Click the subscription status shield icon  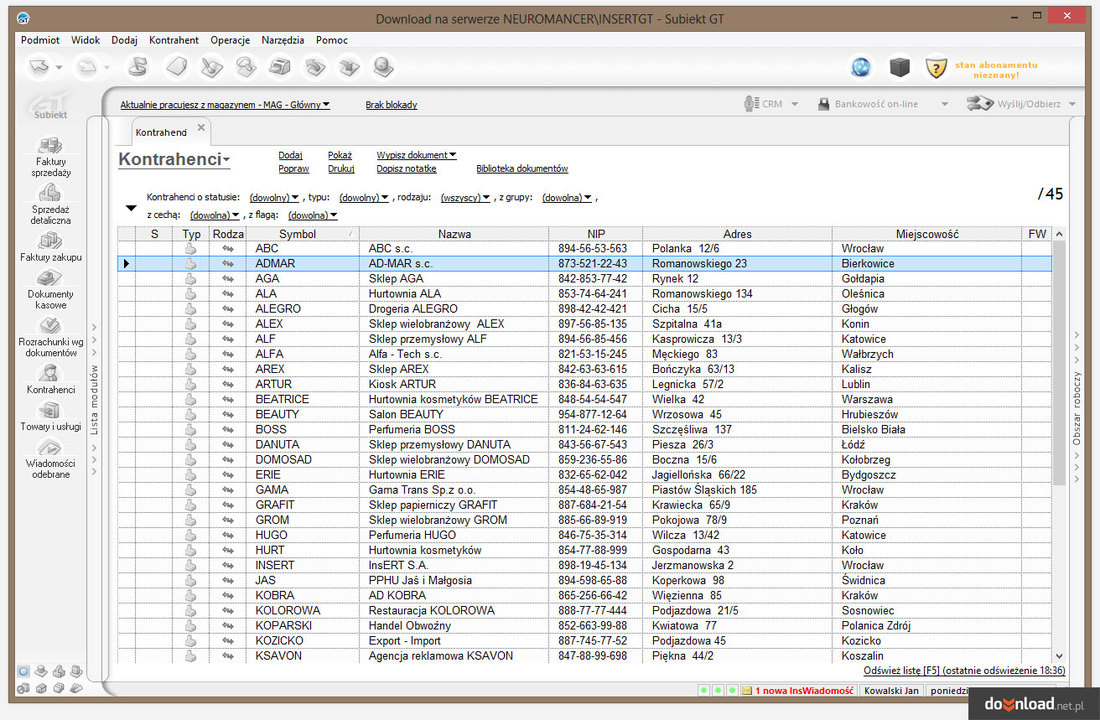pos(936,68)
